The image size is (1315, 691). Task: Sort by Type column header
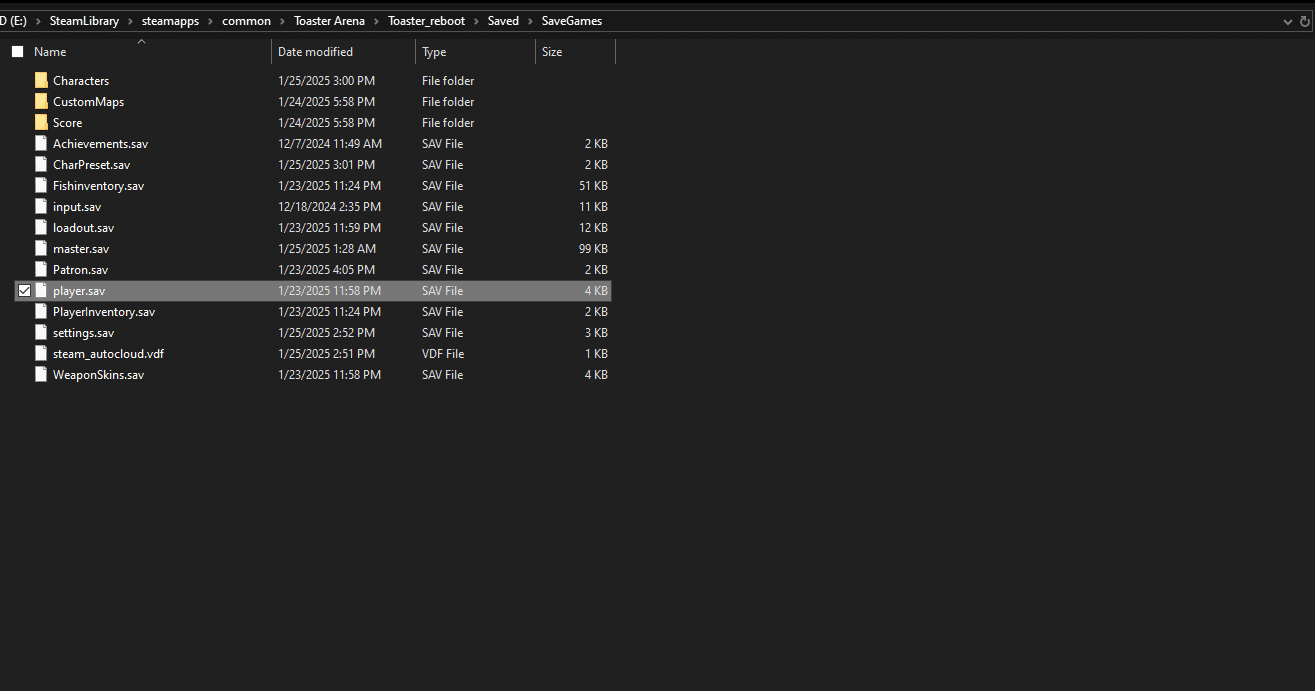pyautogui.click(x=475, y=51)
